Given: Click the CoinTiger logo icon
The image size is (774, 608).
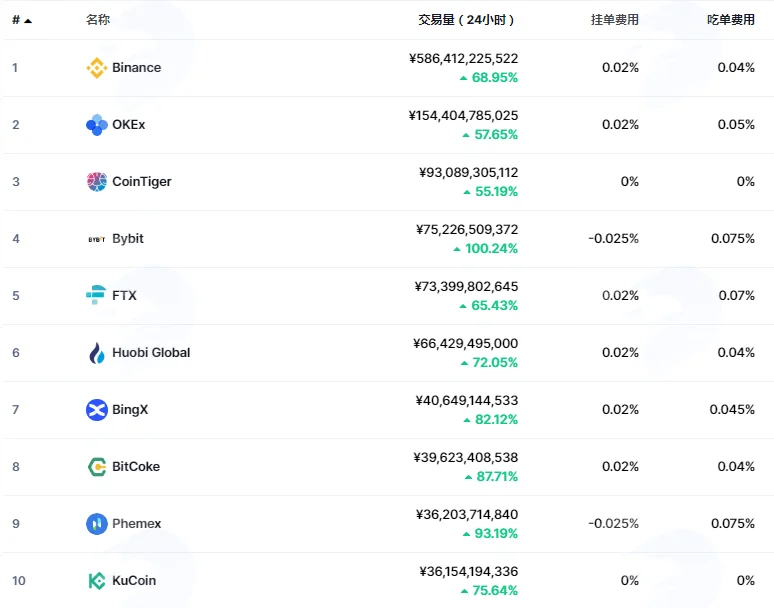Looking at the screenshot, I should point(97,182).
